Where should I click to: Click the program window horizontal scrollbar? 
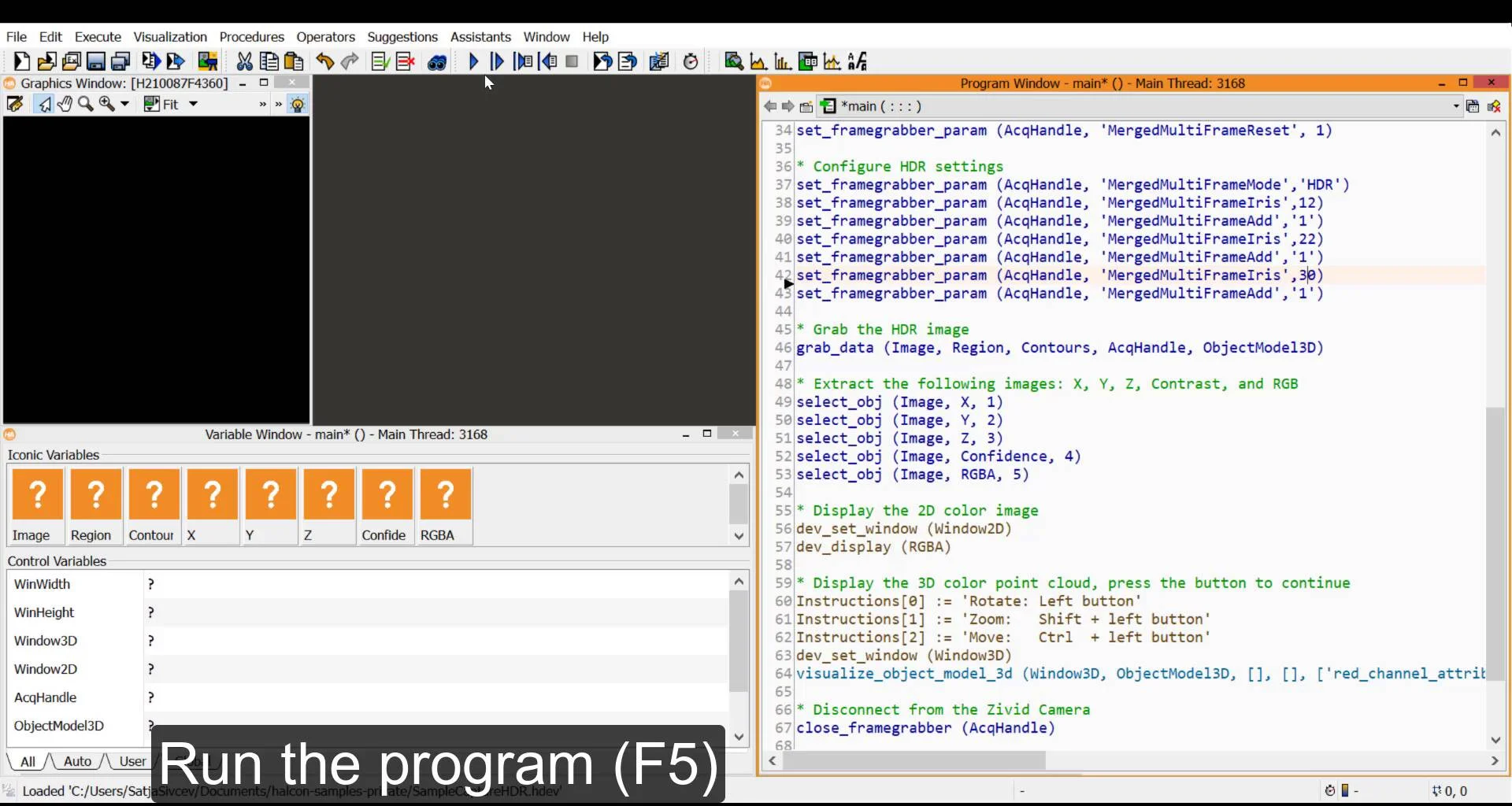click(913, 760)
